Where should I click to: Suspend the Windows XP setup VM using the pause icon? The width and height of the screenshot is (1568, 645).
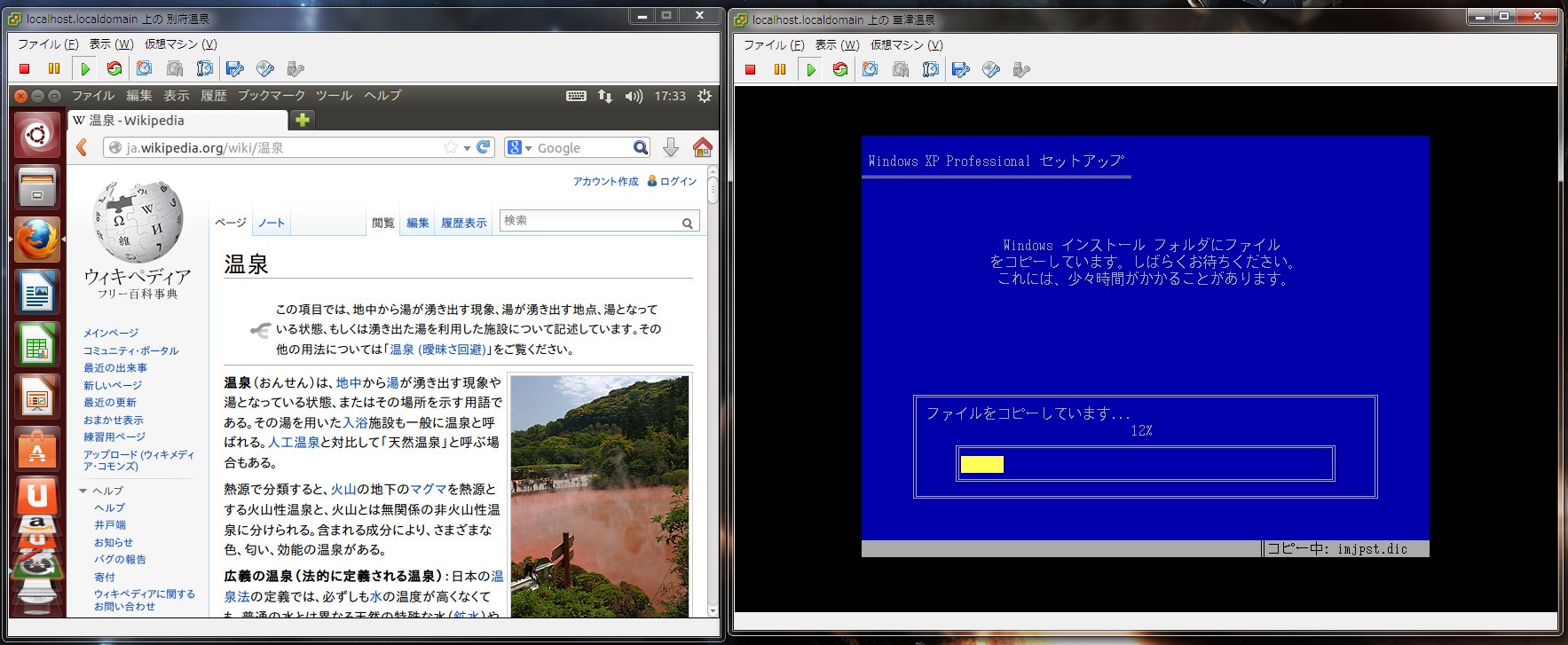[780, 69]
